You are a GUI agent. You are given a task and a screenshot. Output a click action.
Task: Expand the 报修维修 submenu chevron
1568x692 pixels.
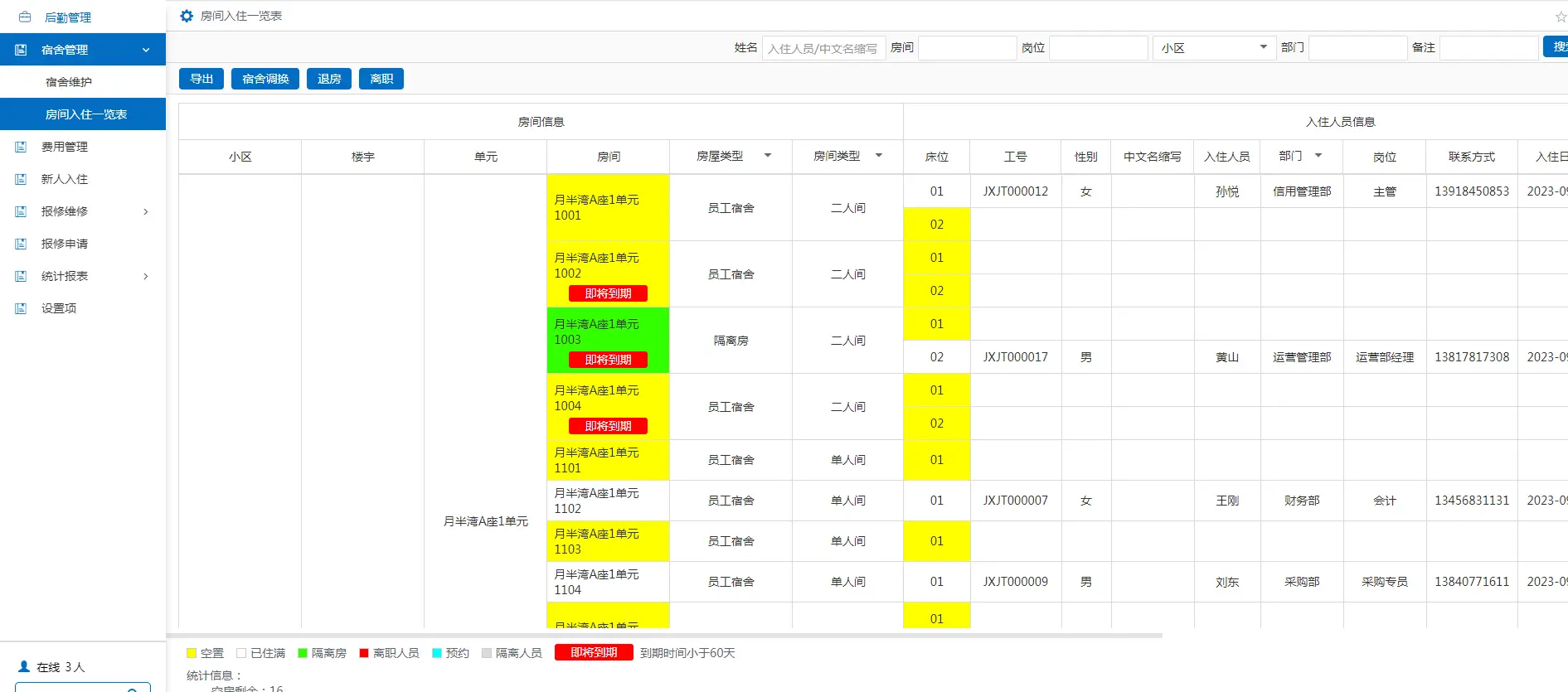[x=146, y=211]
